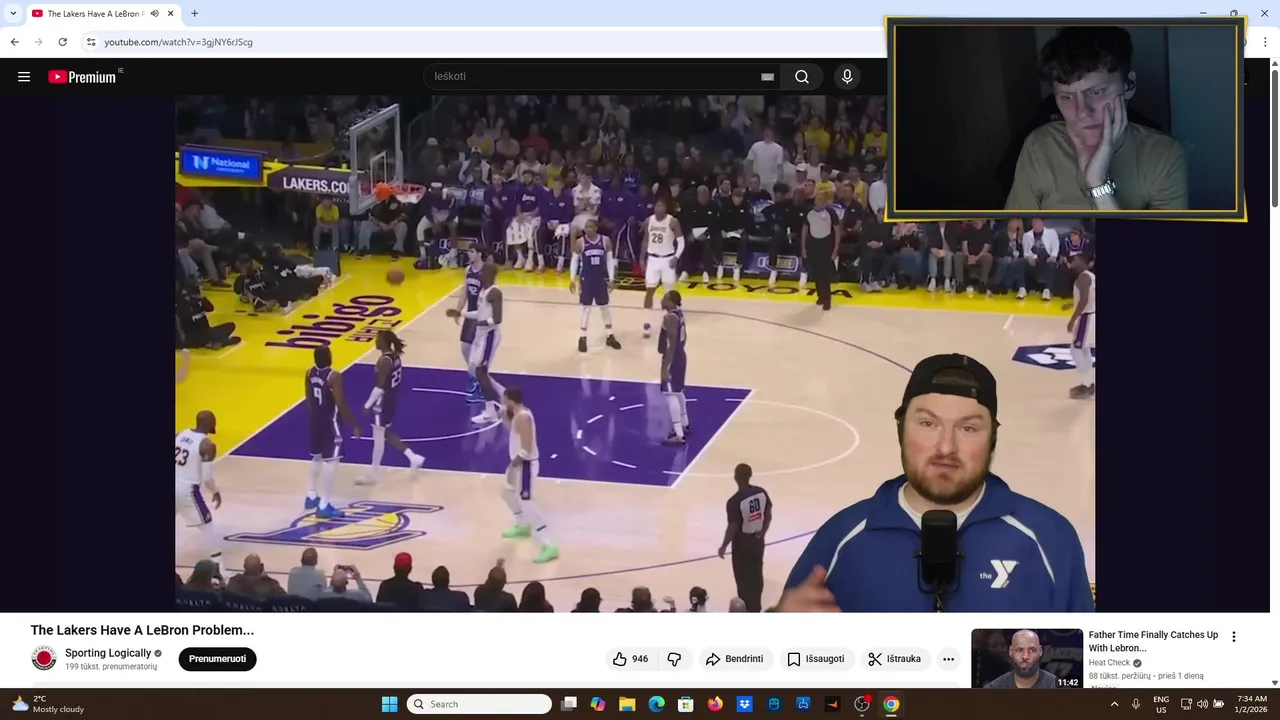
Task: Open the YouTube hamburger guide menu
Action: pyautogui.click(x=24, y=77)
